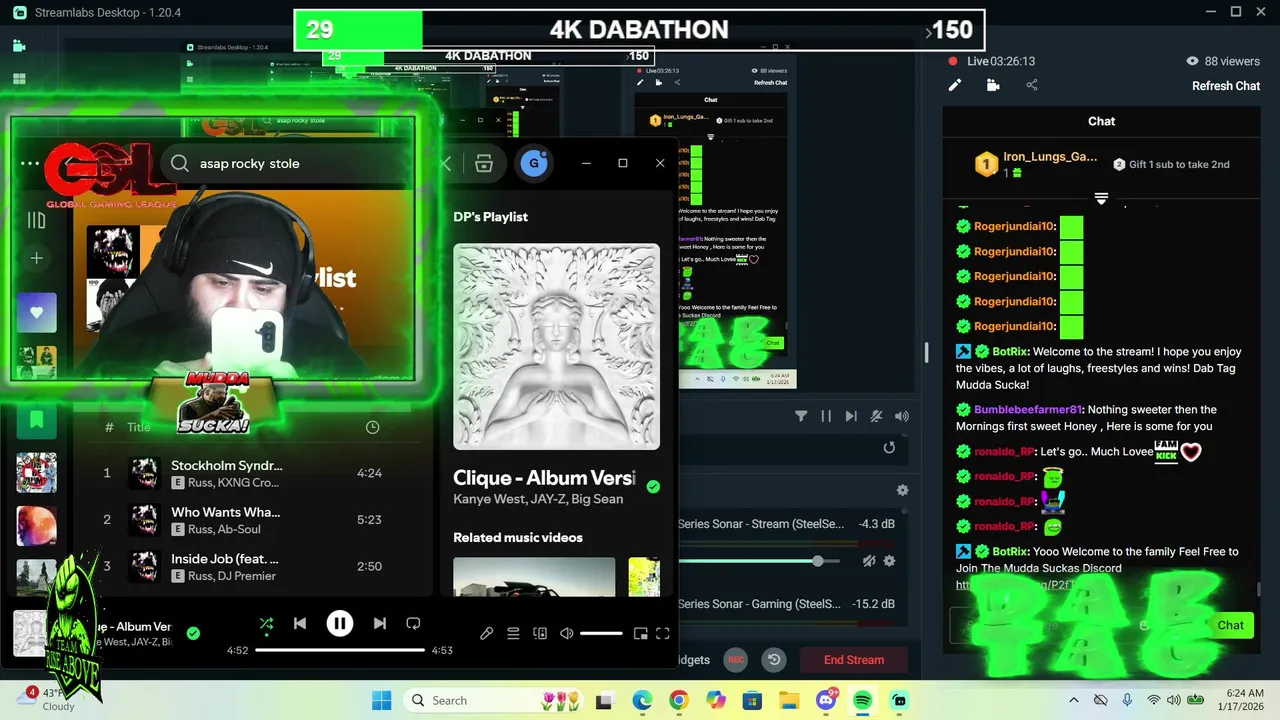
Task: Click refresh arrow in events panel
Action: [x=889, y=448]
